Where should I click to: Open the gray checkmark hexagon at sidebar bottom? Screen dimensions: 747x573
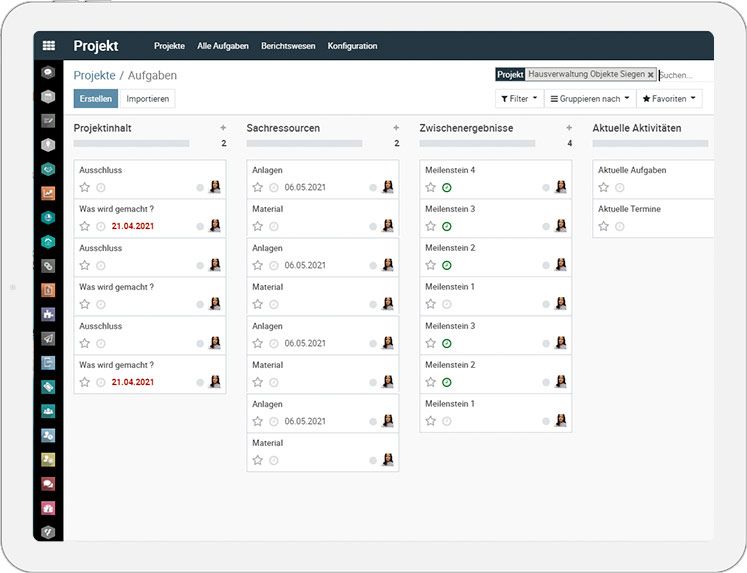click(48, 532)
